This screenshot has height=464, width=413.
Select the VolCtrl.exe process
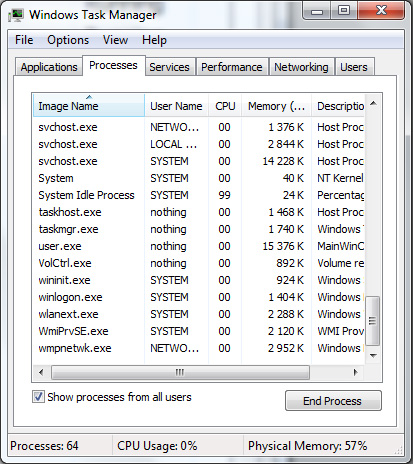click(x=199, y=263)
